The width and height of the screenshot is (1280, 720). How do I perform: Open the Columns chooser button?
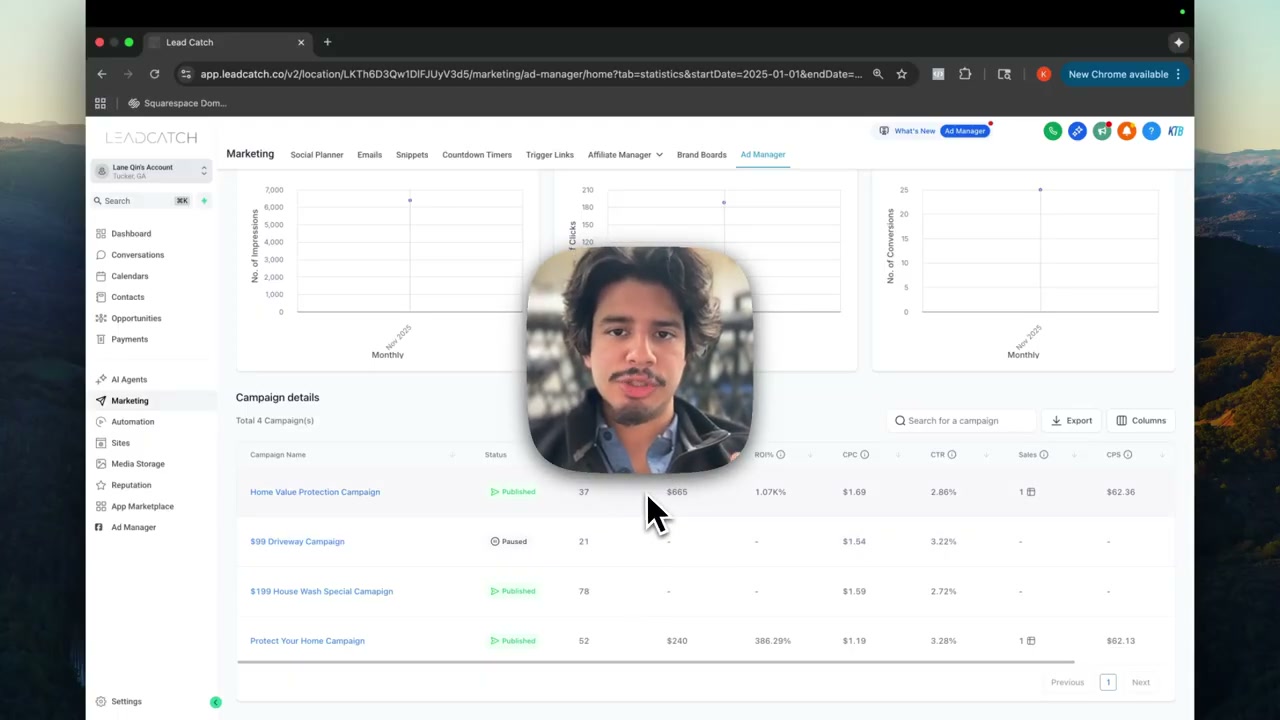coord(1141,421)
